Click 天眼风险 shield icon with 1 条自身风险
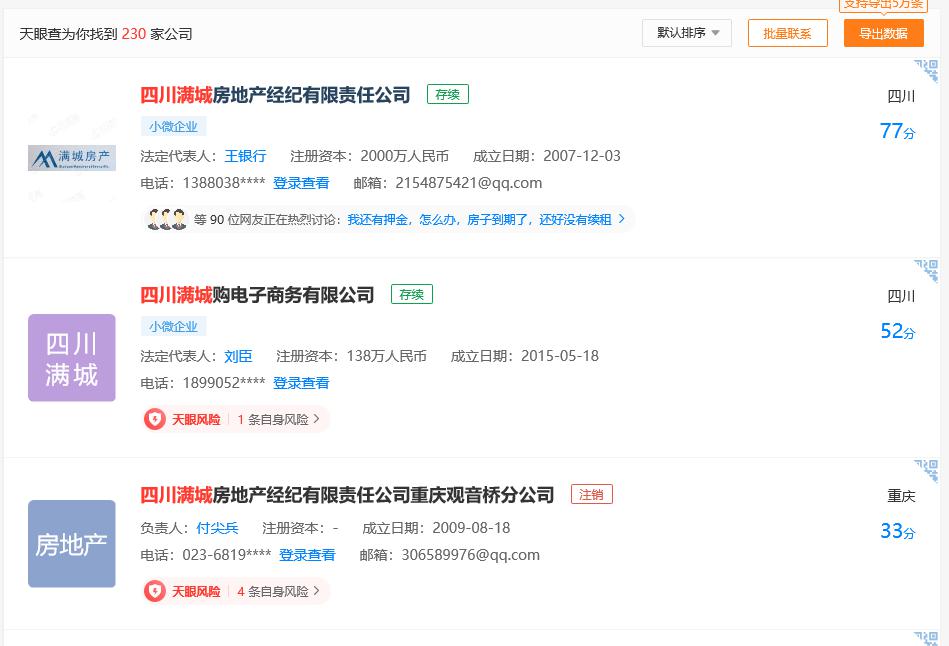Screen dimensions: 949x646 point(154,419)
